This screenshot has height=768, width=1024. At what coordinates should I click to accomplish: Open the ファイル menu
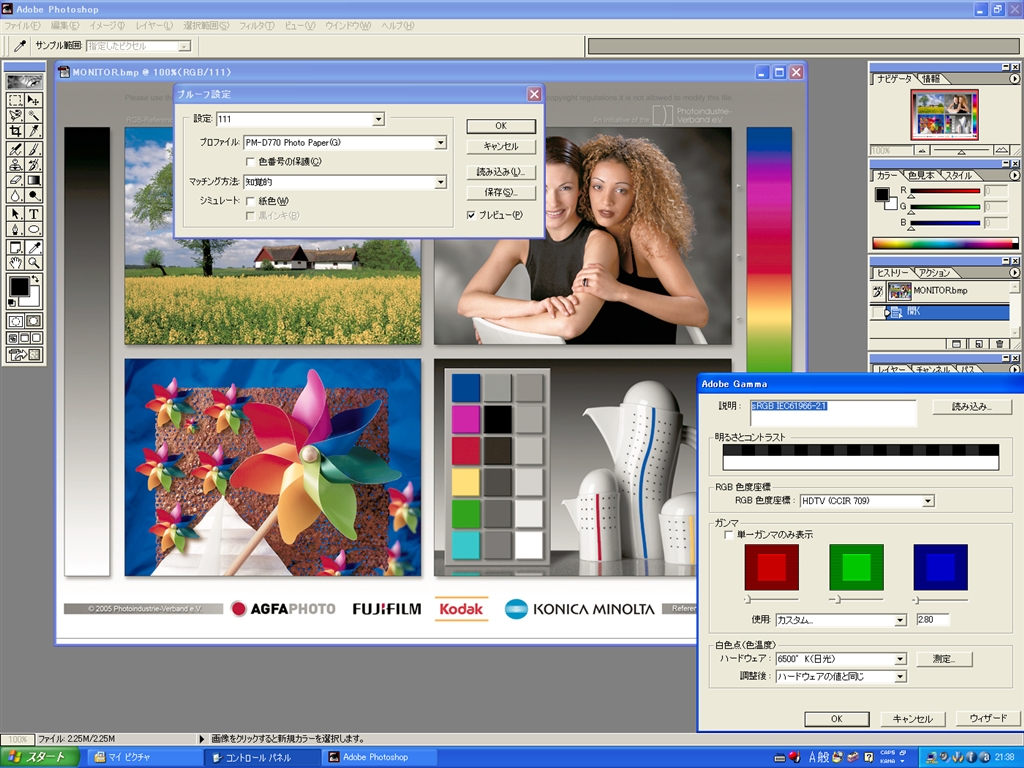click(22, 25)
